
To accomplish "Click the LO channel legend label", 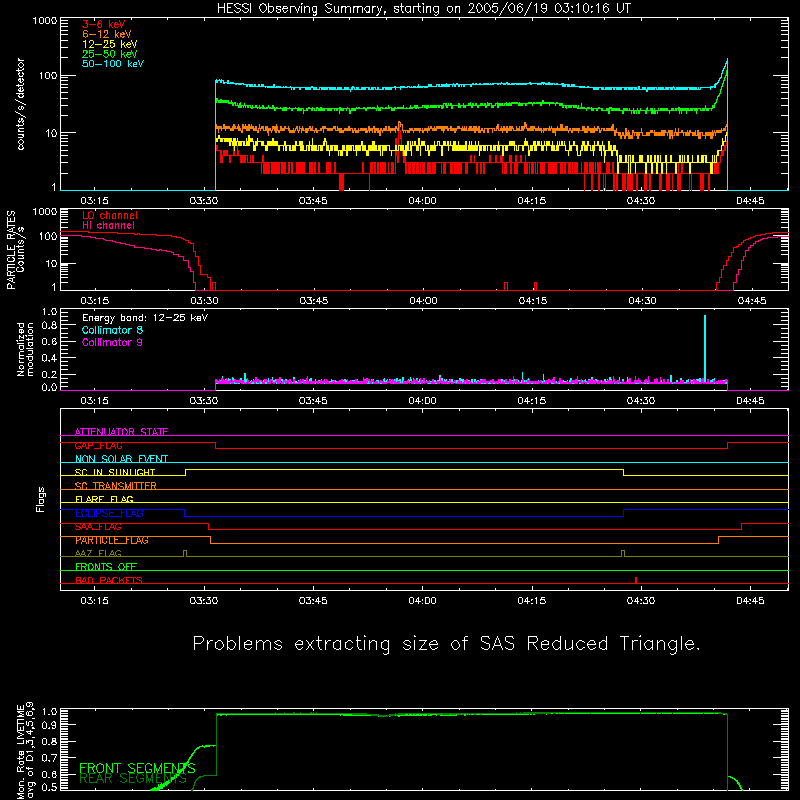I will (x=110, y=215).
